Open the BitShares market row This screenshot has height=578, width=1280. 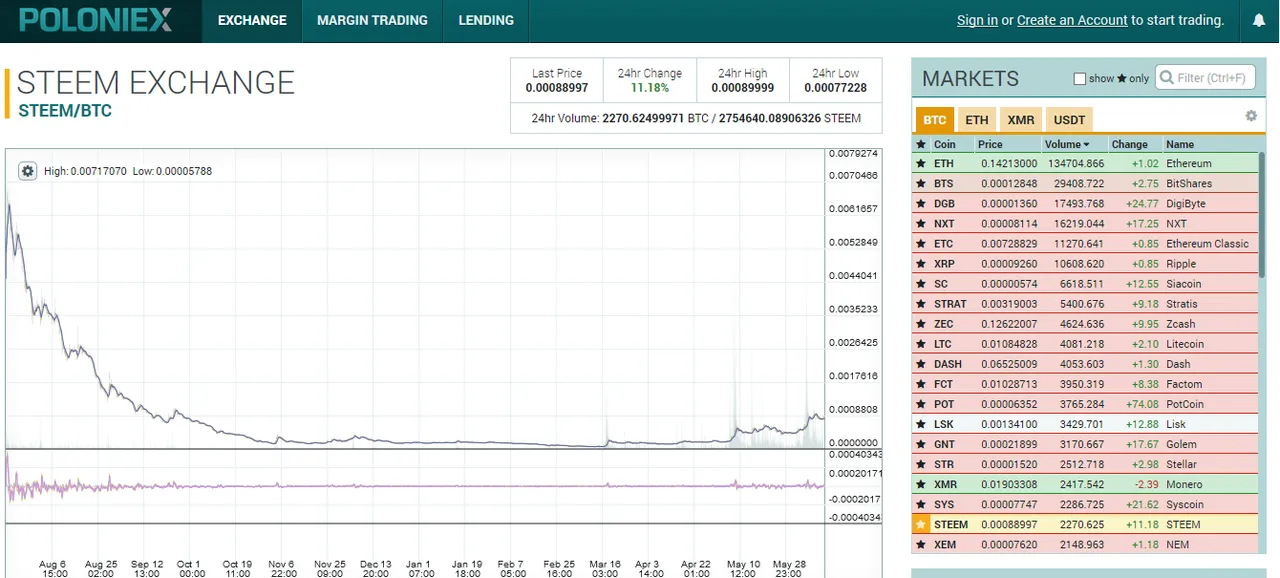point(1085,184)
